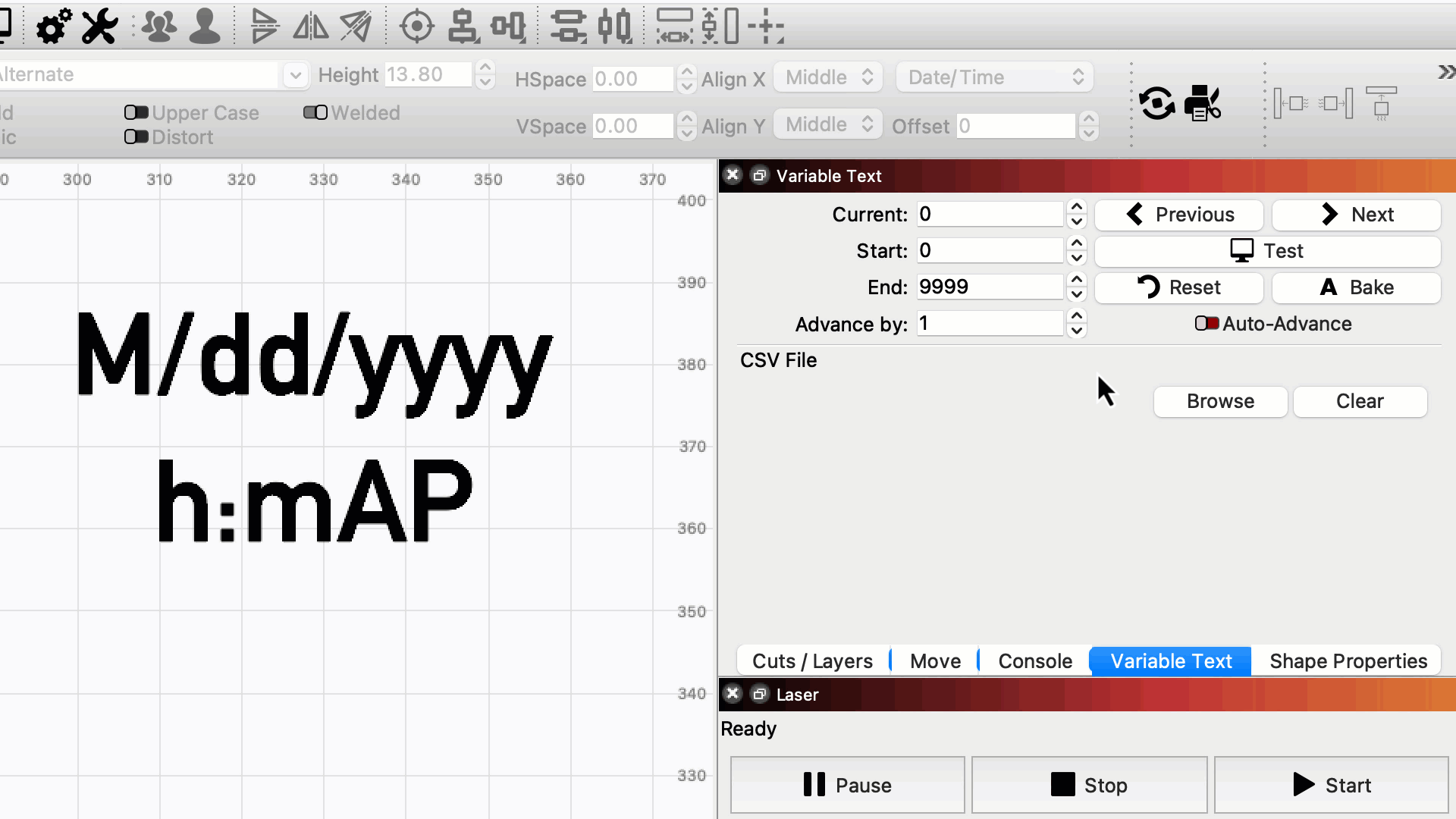Increase Current value with the up stepper
1456x819 pixels.
[x=1077, y=206]
